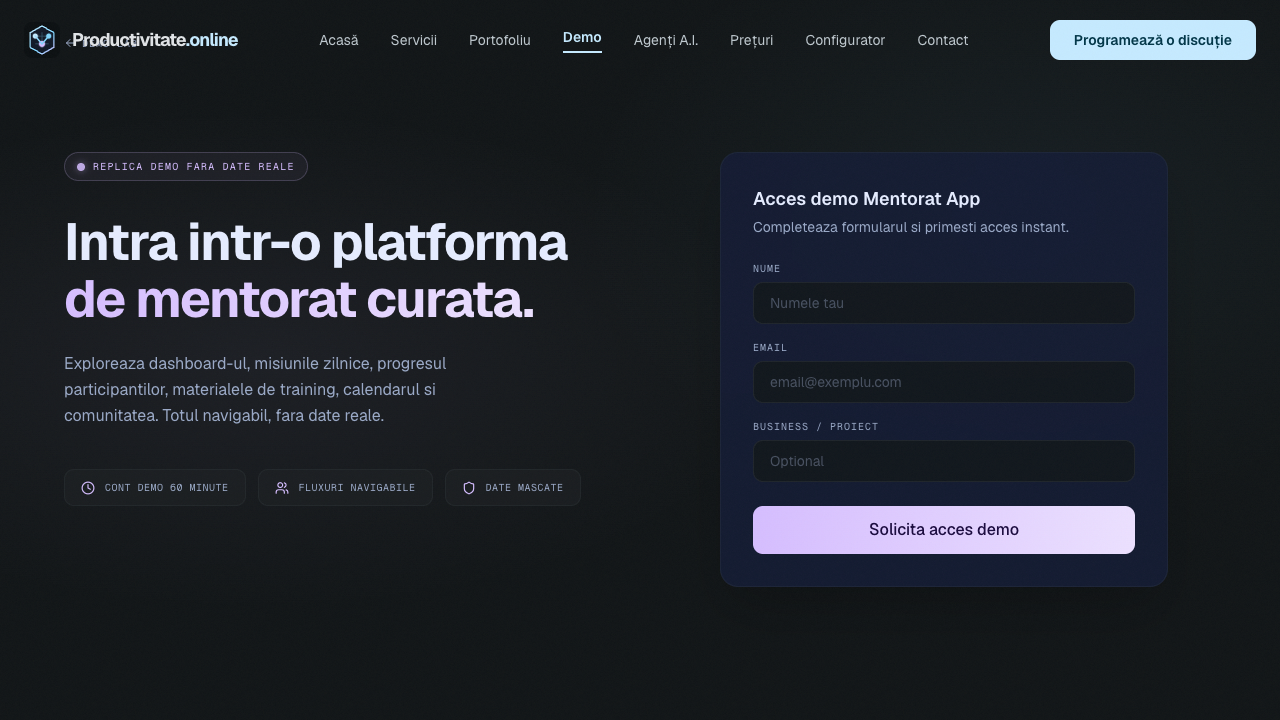This screenshot has width=1280, height=720.
Task: Click the users icon on Fluxuri navigabile chip
Action: (282, 488)
